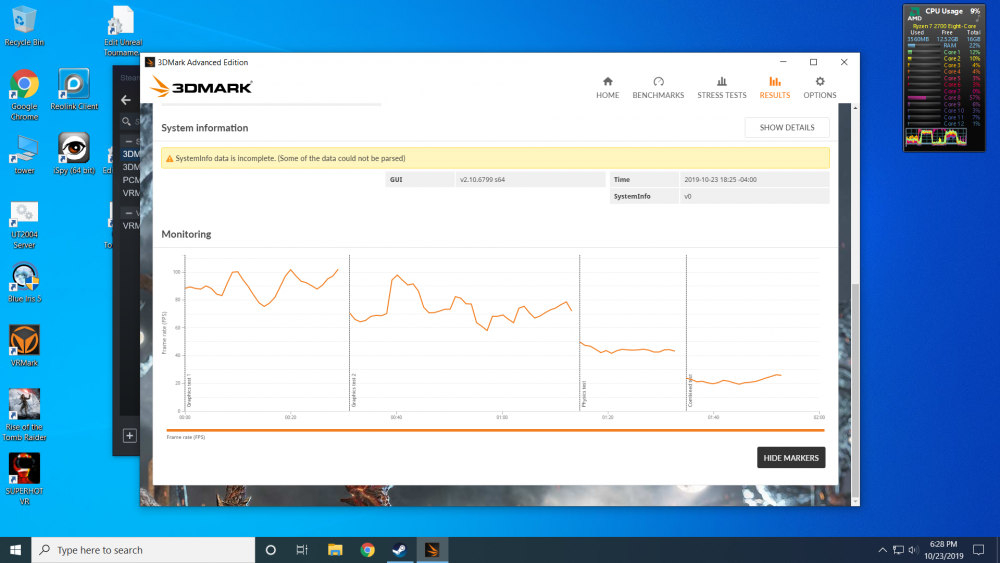Click the 3DMark taskbar icon
Screen dimensions: 1000x563
click(432, 550)
